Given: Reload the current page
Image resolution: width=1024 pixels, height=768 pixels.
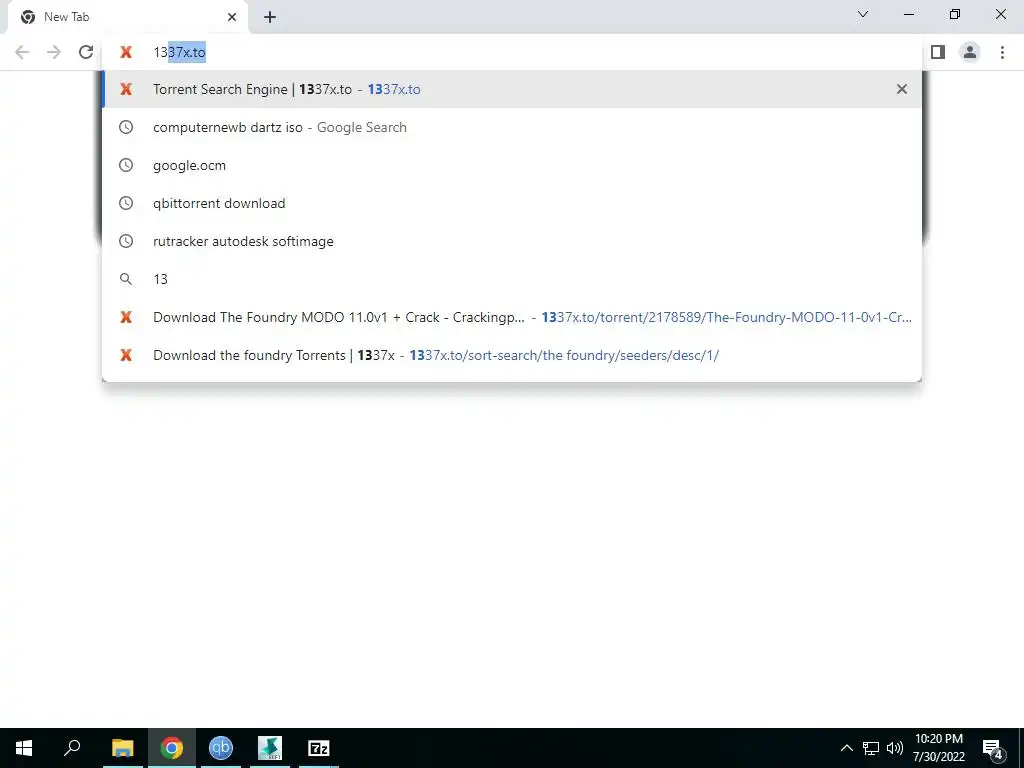Looking at the screenshot, I should pyautogui.click(x=86, y=52).
